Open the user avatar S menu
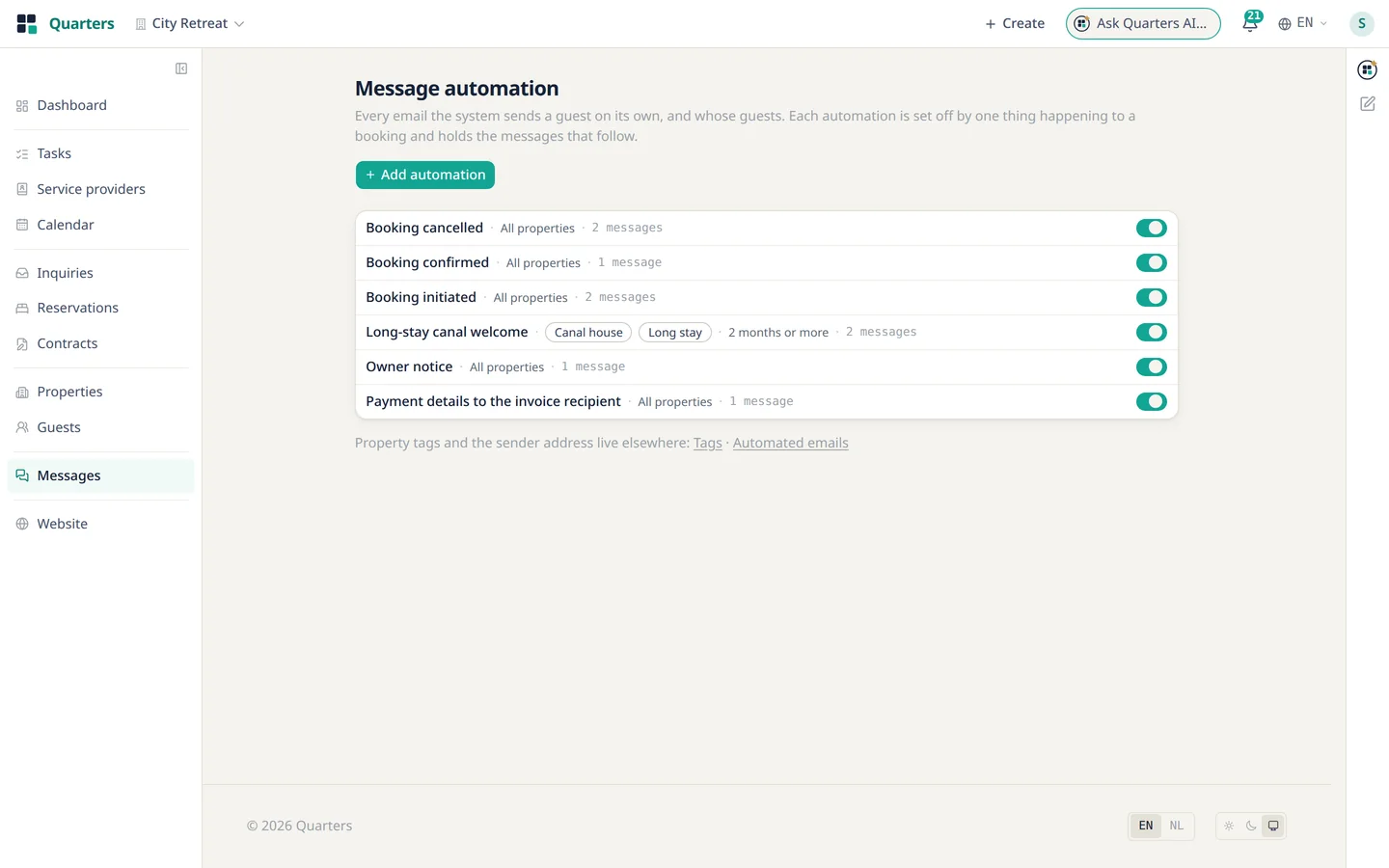This screenshot has height=868, width=1389. click(1362, 24)
